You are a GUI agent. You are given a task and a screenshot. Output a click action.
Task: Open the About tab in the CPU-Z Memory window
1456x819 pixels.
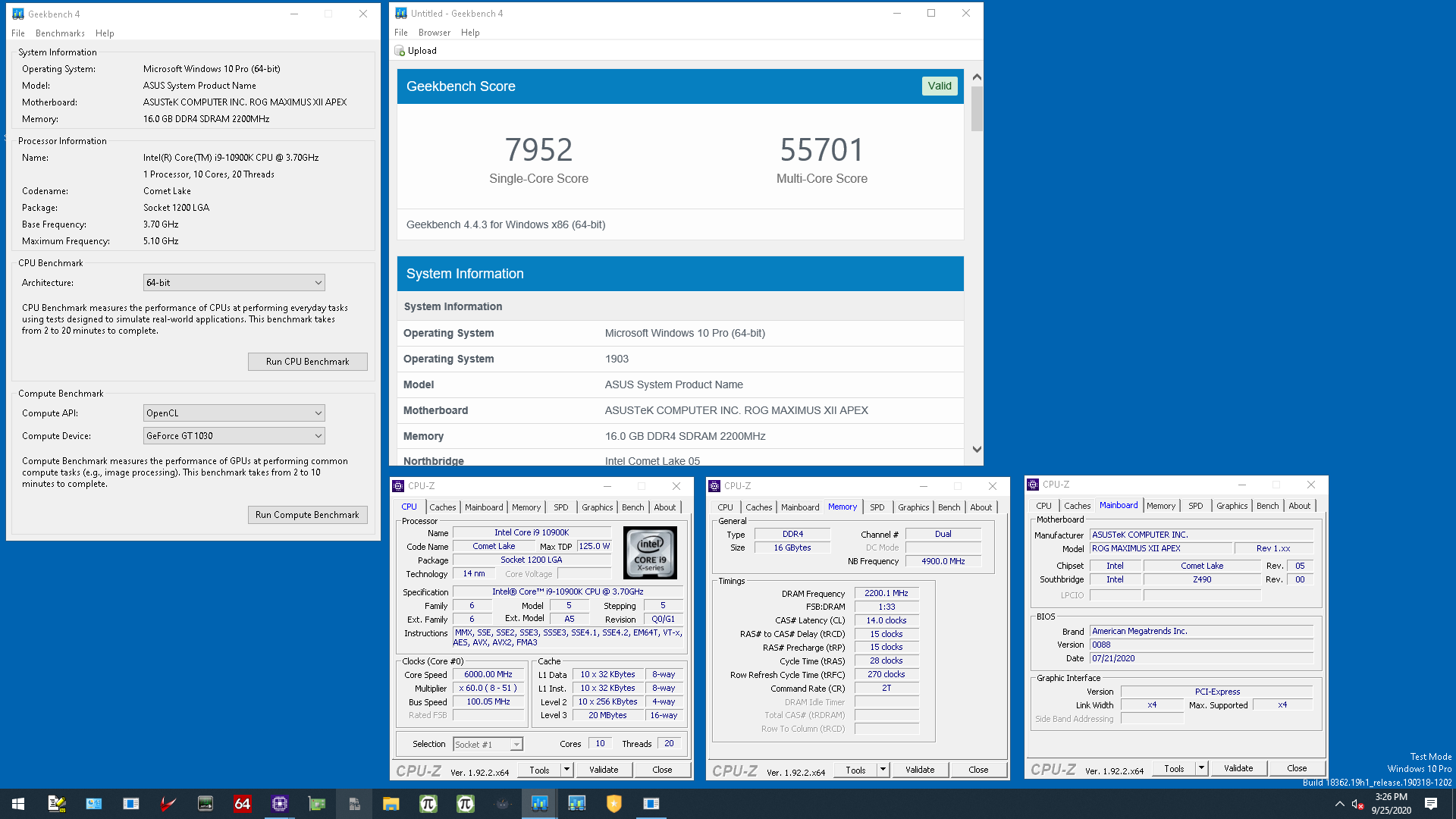[x=981, y=507]
